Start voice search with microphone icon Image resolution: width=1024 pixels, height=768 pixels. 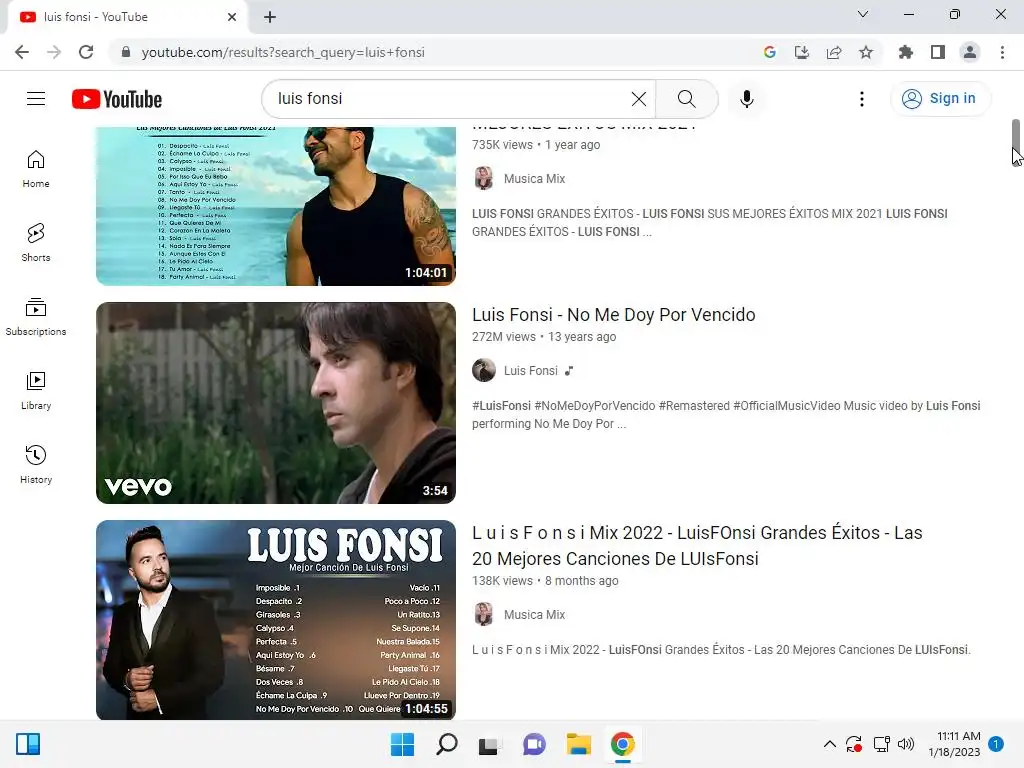pos(747,99)
